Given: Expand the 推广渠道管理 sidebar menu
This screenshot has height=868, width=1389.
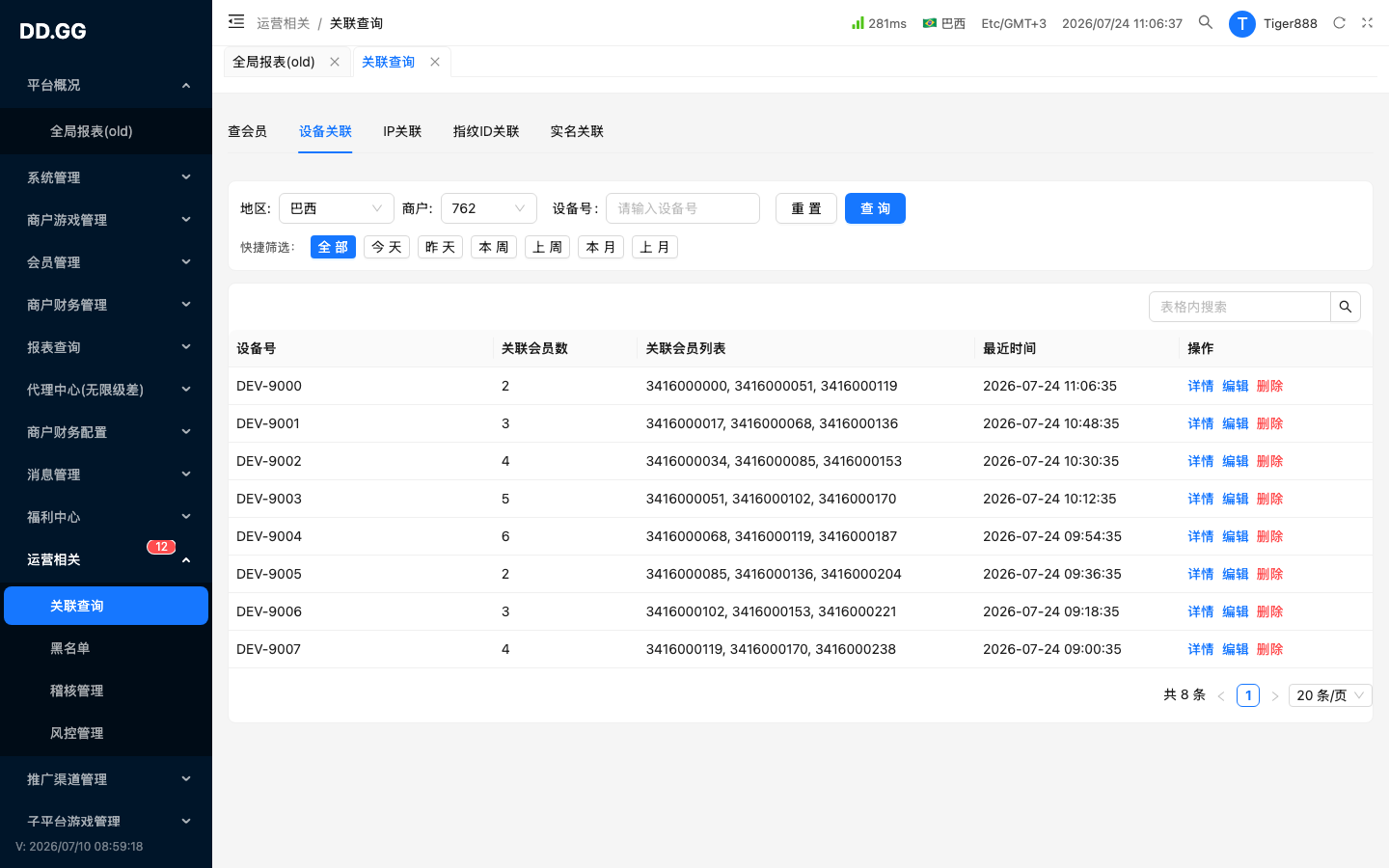Looking at the screenshot, I should [106, 779].
